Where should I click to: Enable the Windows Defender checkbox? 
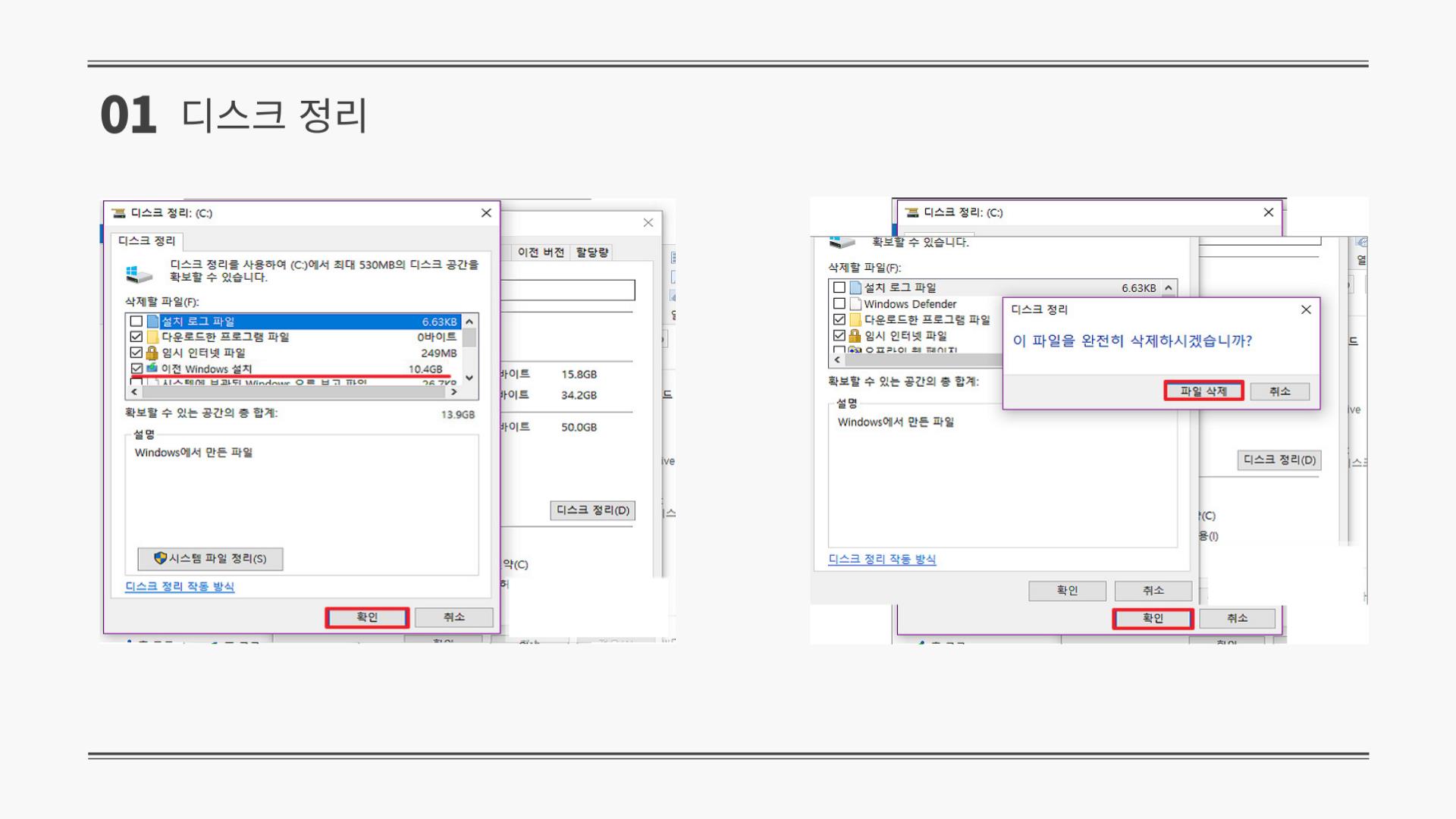coord(839,303)
